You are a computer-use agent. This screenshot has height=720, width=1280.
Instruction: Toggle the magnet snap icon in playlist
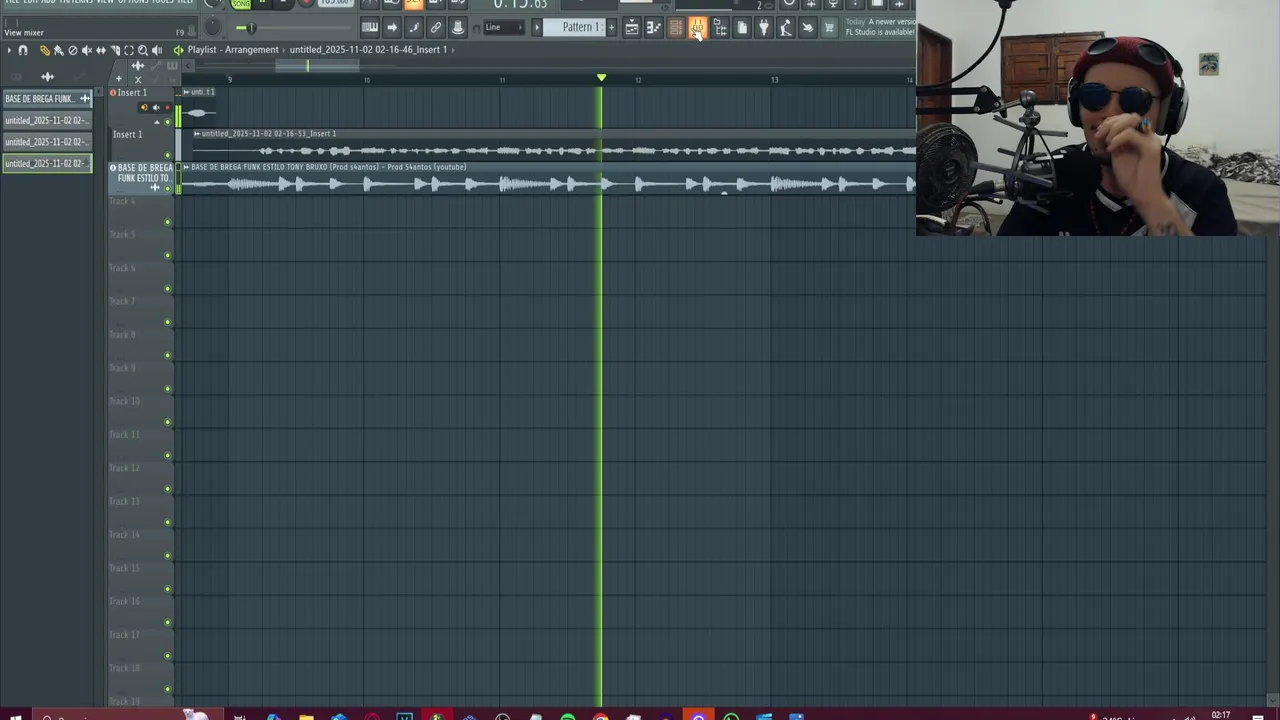tap(23, 50)
